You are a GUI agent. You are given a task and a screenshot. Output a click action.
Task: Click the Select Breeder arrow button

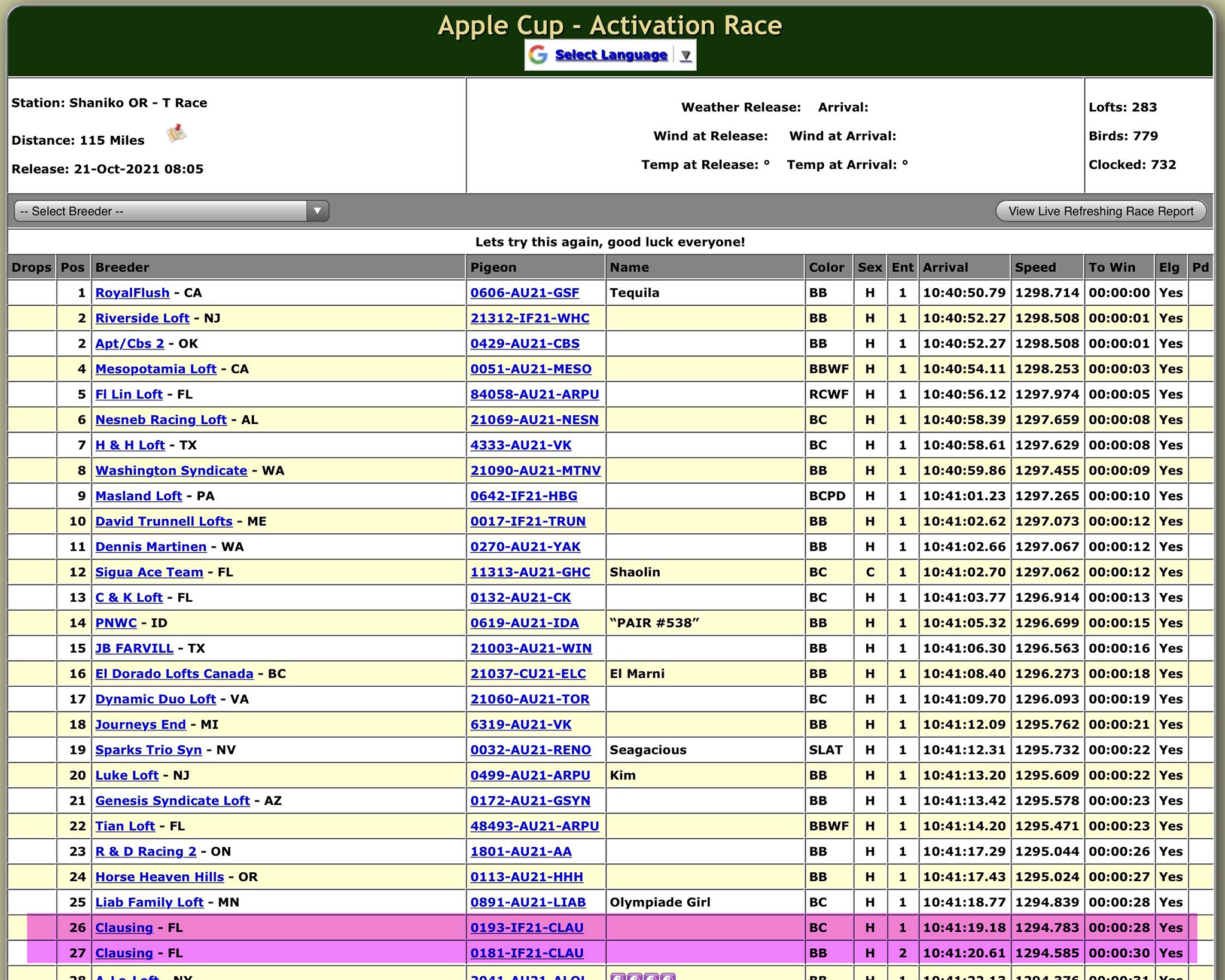(x=318, y=211)
